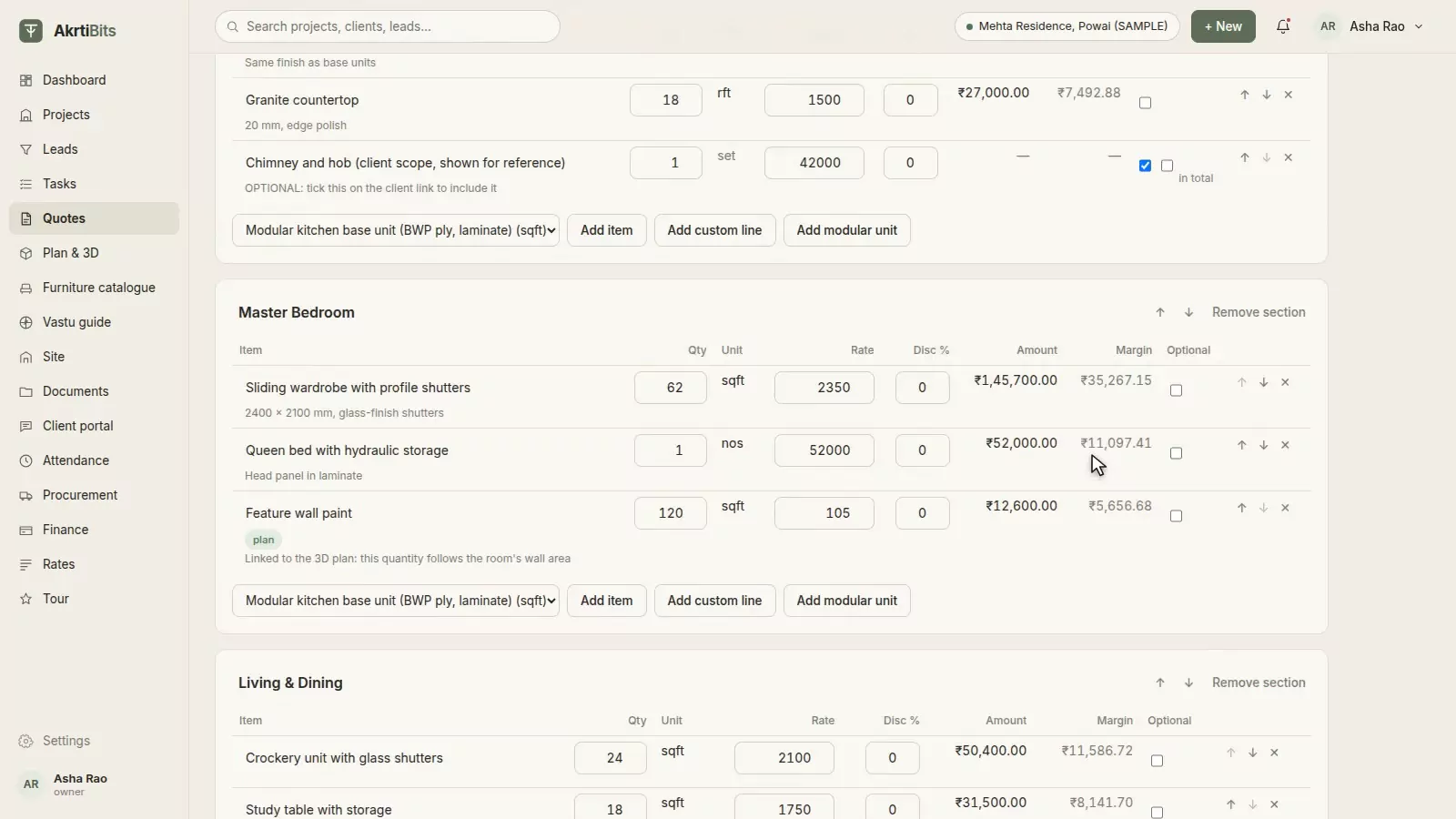Navigate to Procurement

94,495
